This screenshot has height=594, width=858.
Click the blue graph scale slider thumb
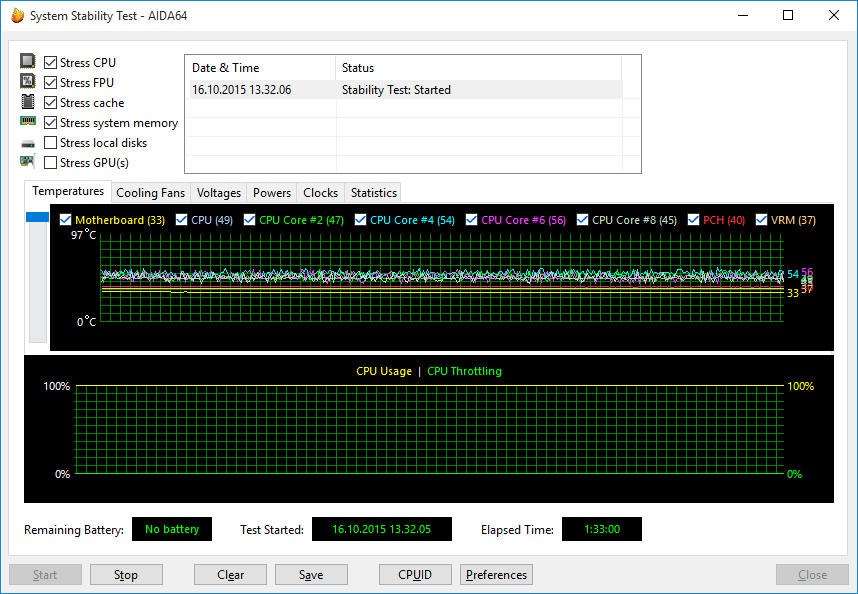tap(37, 217)
